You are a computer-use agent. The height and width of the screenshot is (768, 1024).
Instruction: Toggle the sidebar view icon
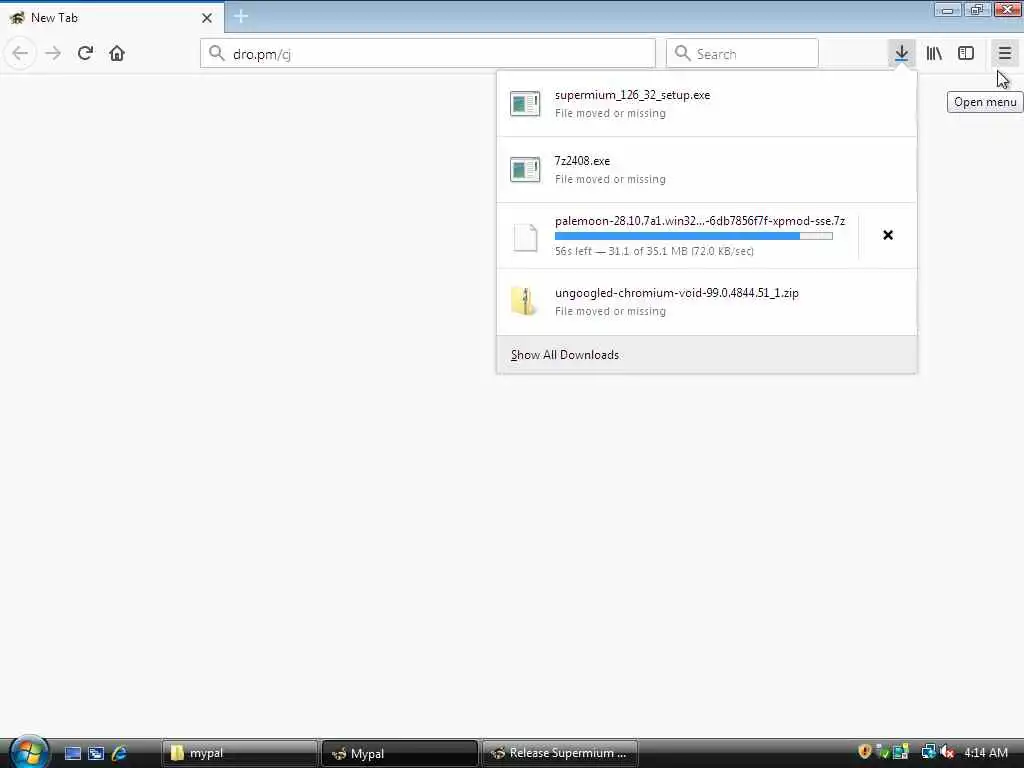[966, 54]
